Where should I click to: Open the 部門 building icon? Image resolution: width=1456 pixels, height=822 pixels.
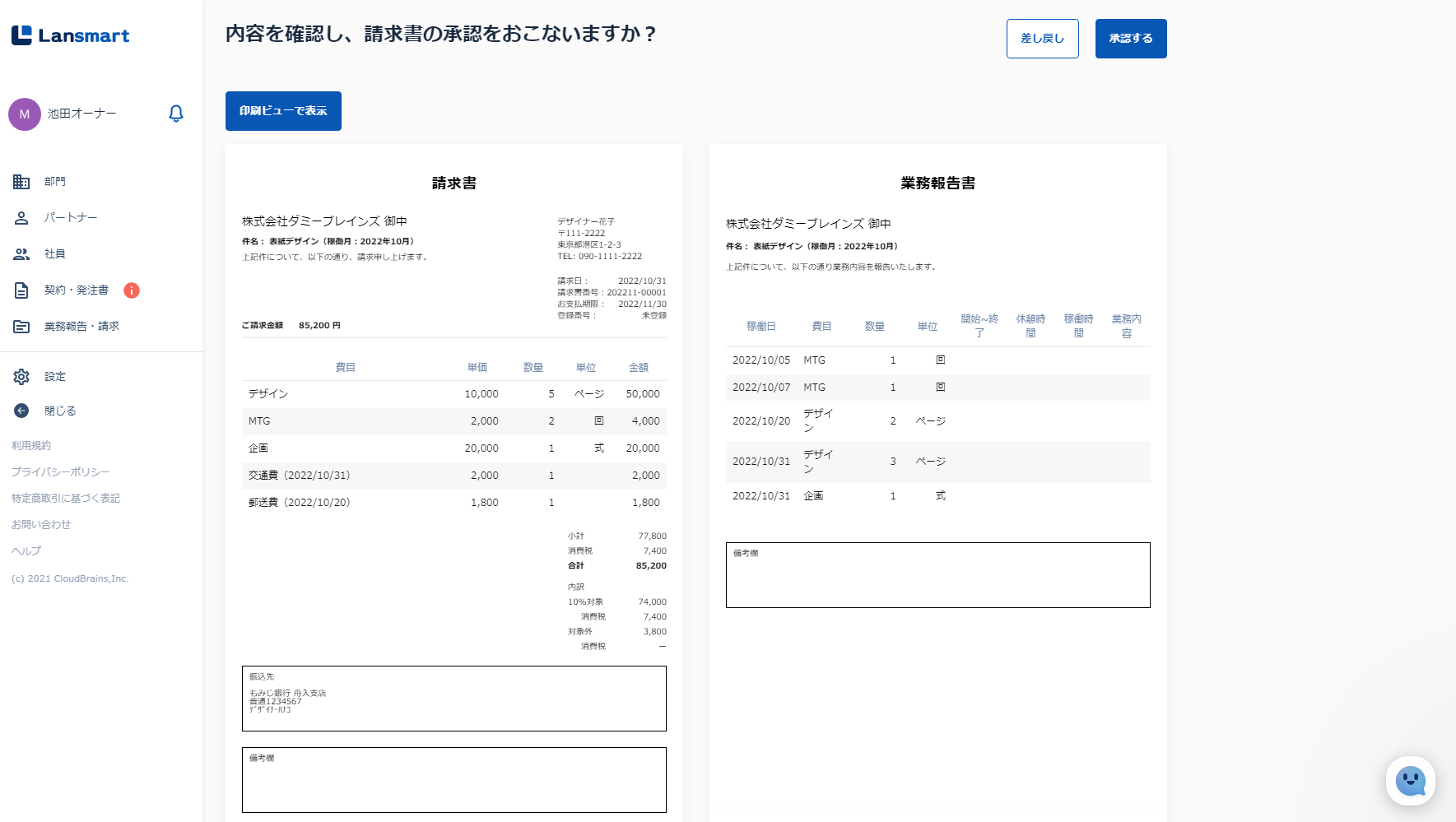(x=21, y=182)
